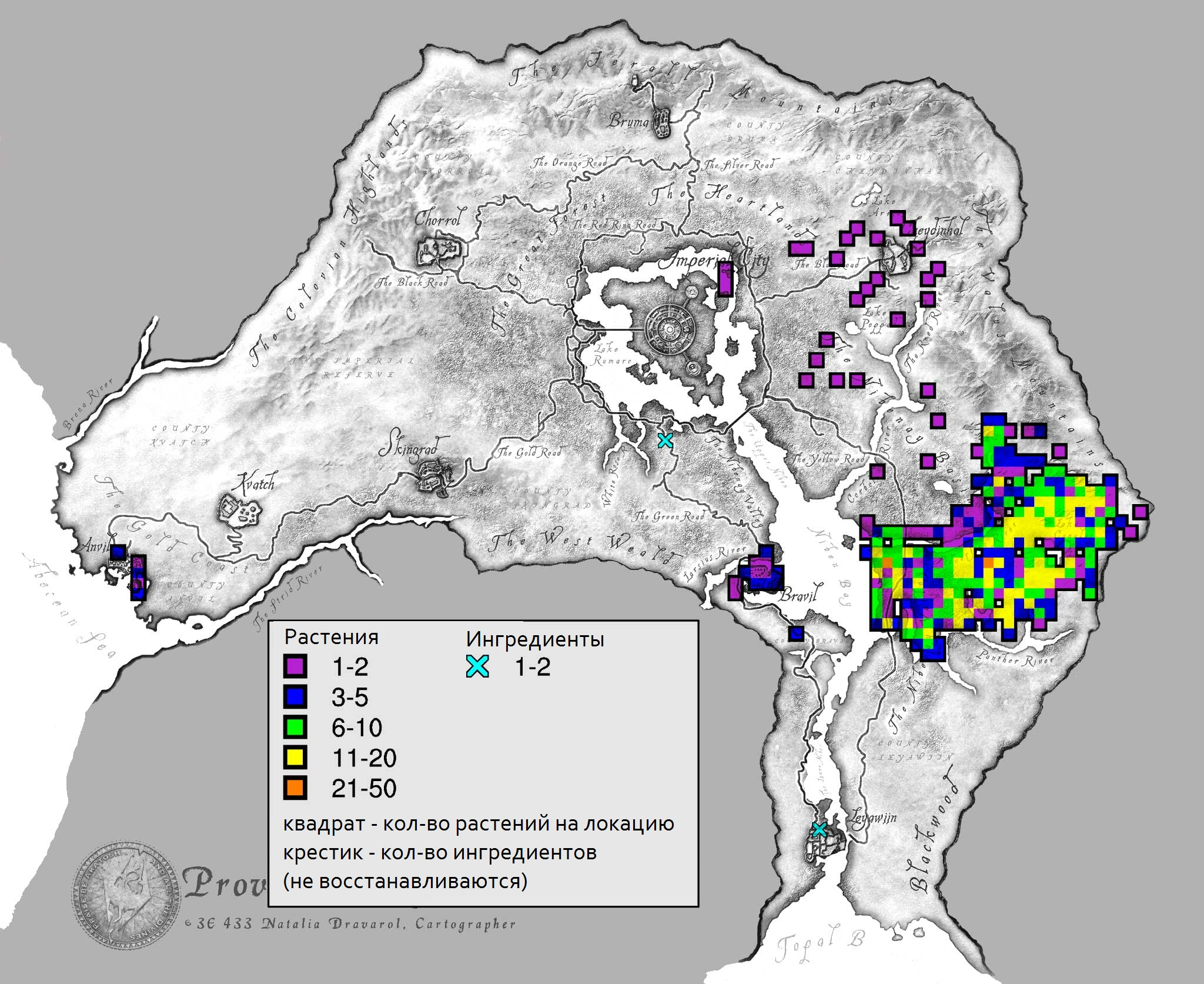Click the orange 21-50 legend swatch
1204x984 pixels.
[x=295, y=788]
